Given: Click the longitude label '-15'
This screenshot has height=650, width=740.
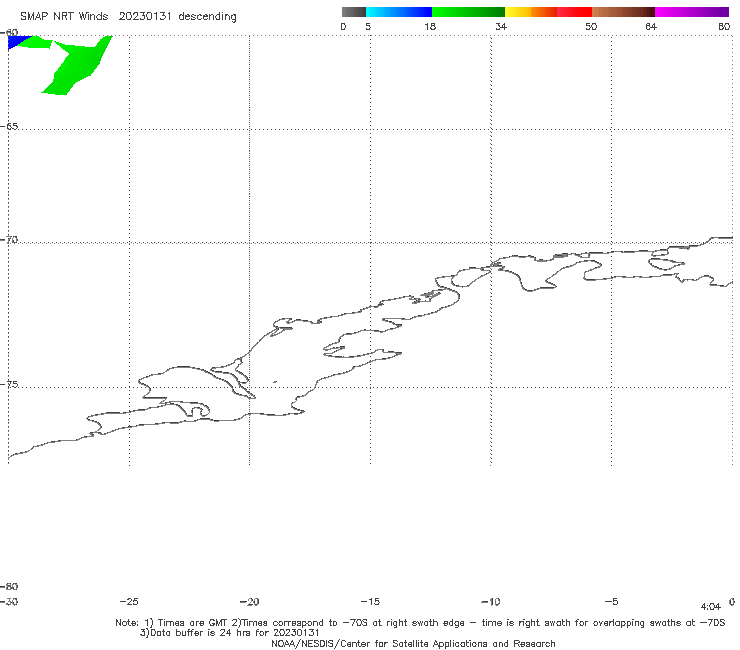Looking at the screenshot, I should pyautogui.click(x=370, y=602).
